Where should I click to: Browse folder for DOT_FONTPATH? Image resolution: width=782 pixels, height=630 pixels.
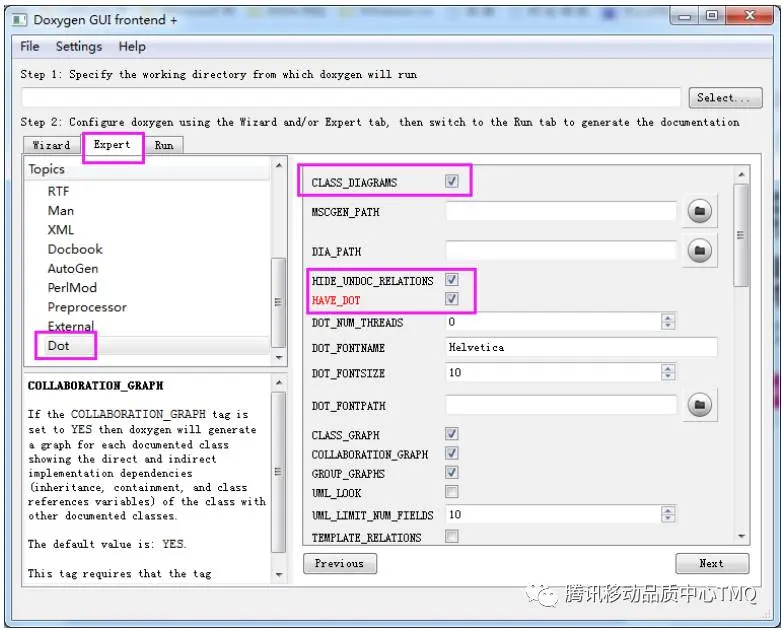pyautogui.click(x=699, y=405)
